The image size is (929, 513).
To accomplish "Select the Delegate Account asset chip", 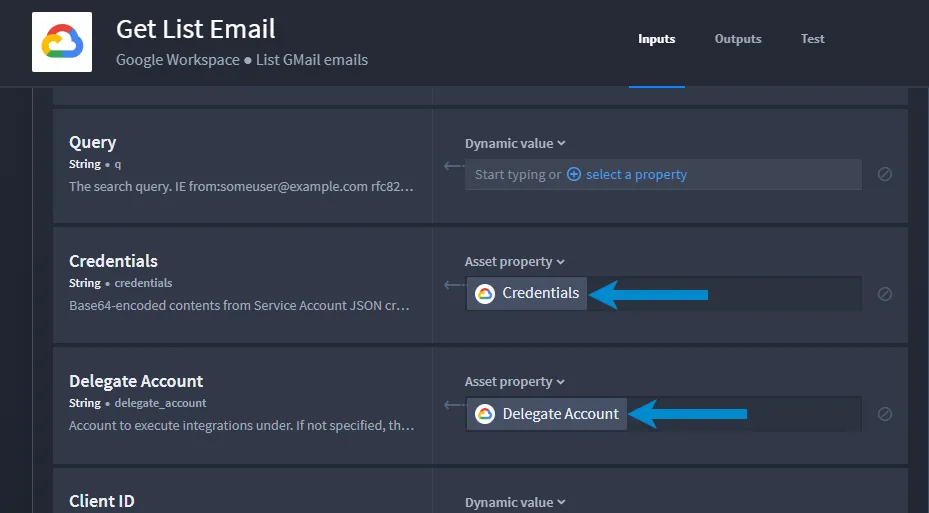I will coord(546,413).
